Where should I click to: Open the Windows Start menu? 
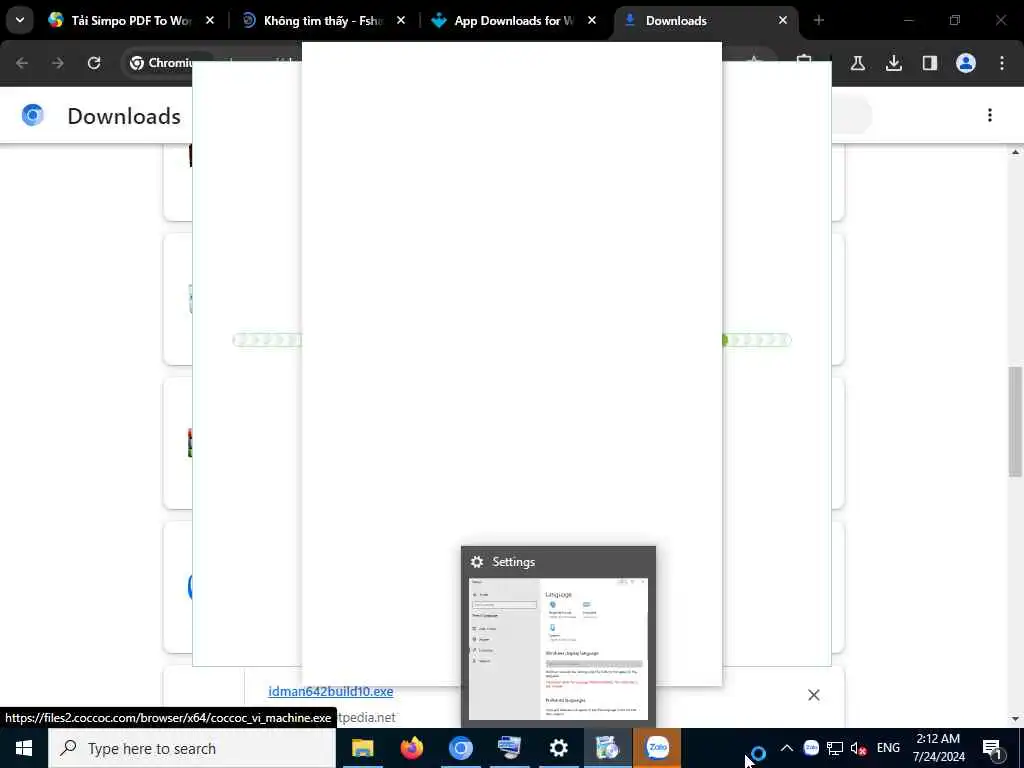coord(24,748)
